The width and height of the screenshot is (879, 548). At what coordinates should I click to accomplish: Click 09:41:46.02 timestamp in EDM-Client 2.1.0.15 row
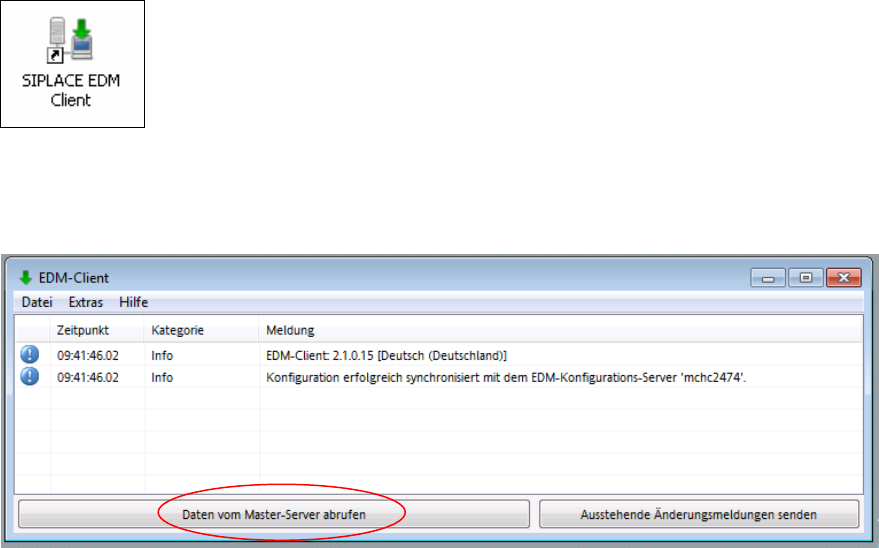[x=88, y=356]
